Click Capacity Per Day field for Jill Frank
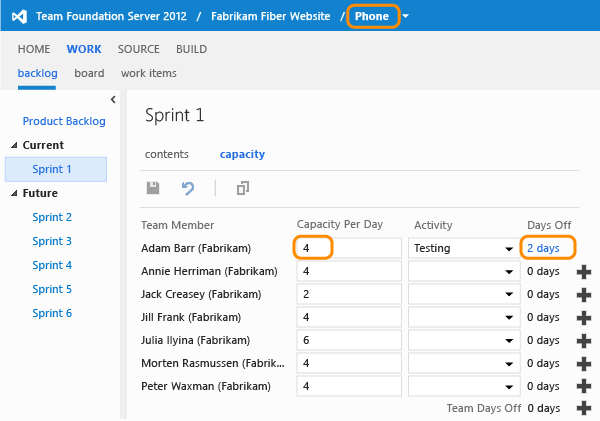 [348, 317]
